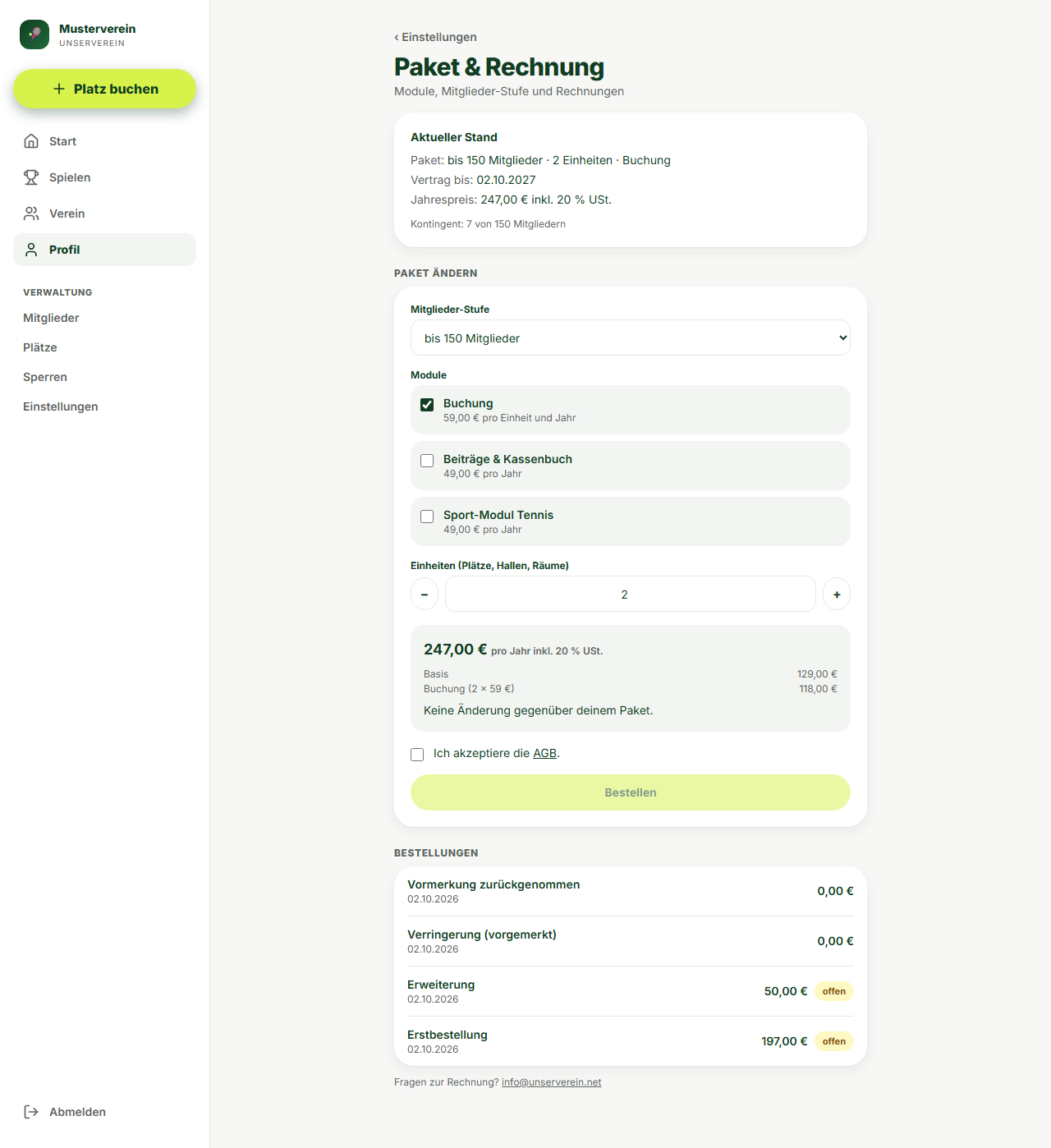This screenshot has width=1051, height=1148.
Task: Increase Einheiten with the plus button
Action: tap(837, 594)
